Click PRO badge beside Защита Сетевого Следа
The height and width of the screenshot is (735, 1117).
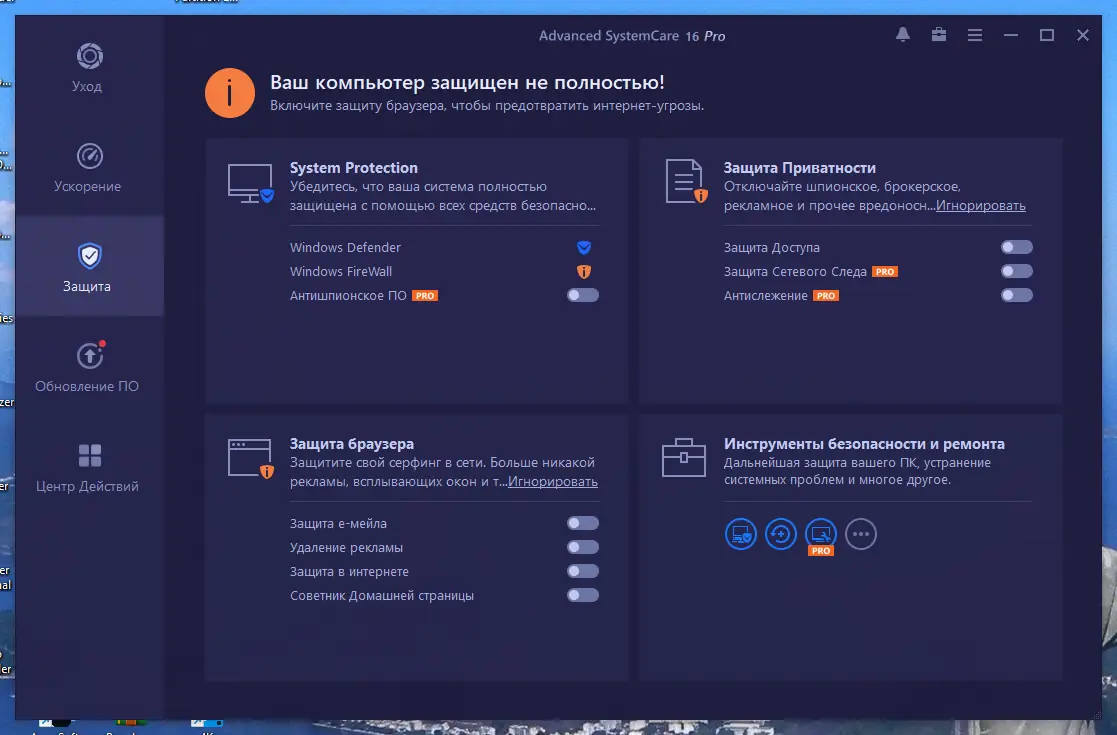pyautogui.click(x=885, y=271)
